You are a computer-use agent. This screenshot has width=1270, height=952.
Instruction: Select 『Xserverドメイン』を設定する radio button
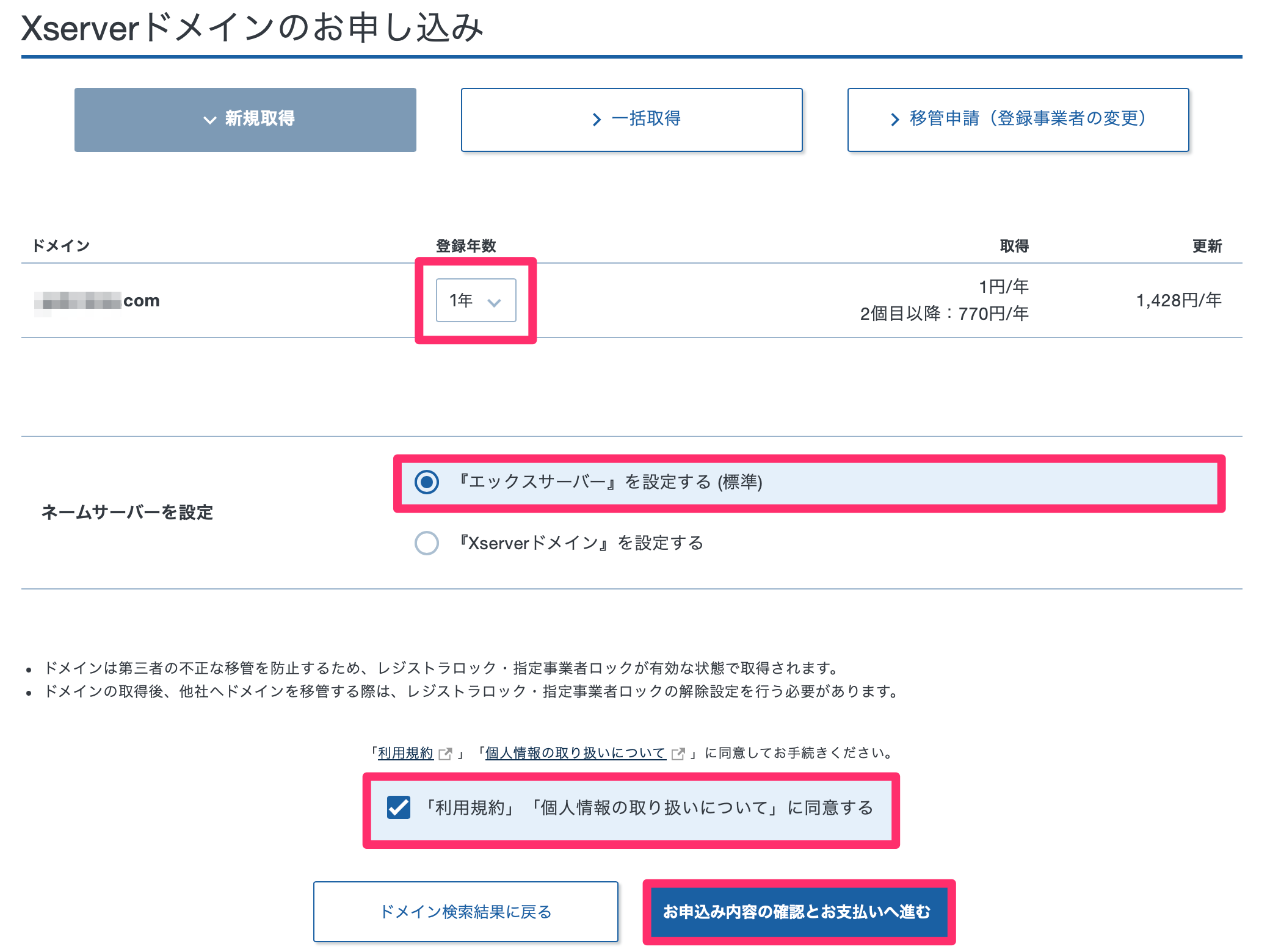[427, 543]
